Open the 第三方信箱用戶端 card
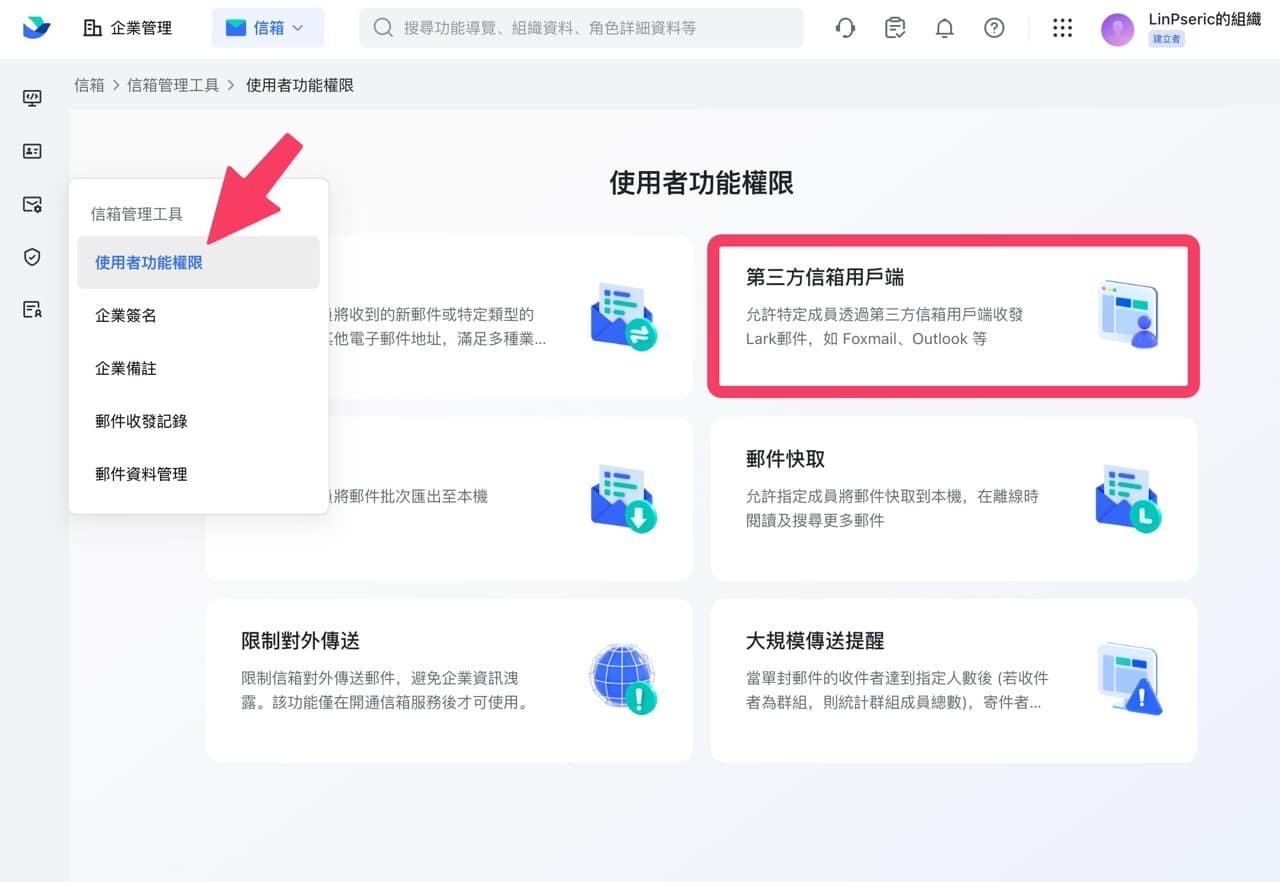The width and height of the screenshot is (1280, 882). coord(953,317)
